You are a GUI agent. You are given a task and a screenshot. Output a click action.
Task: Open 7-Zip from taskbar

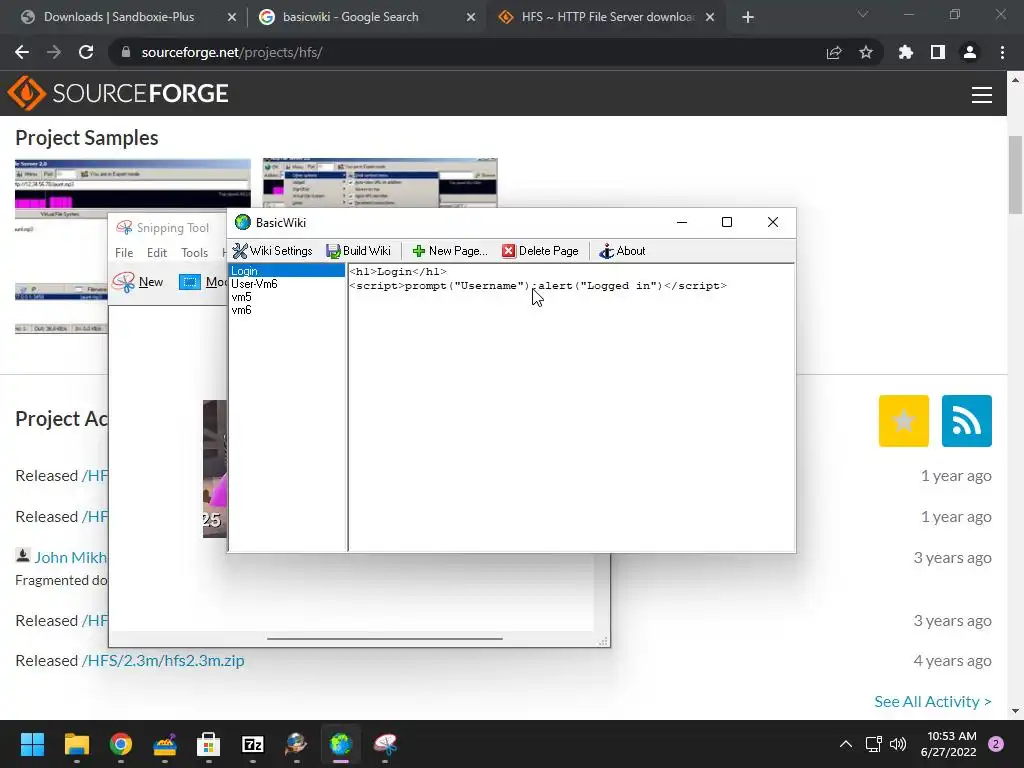coord(253,744)
